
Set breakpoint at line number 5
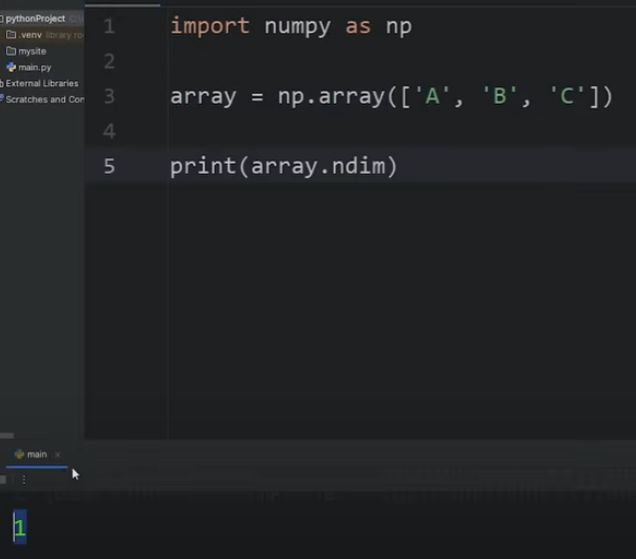point(109,166)
